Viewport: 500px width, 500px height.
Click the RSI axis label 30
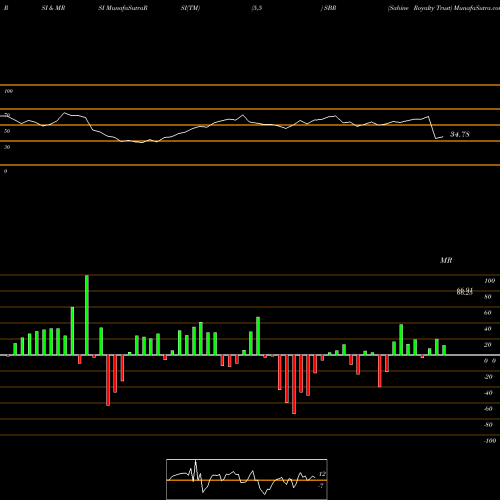[7, 147]
